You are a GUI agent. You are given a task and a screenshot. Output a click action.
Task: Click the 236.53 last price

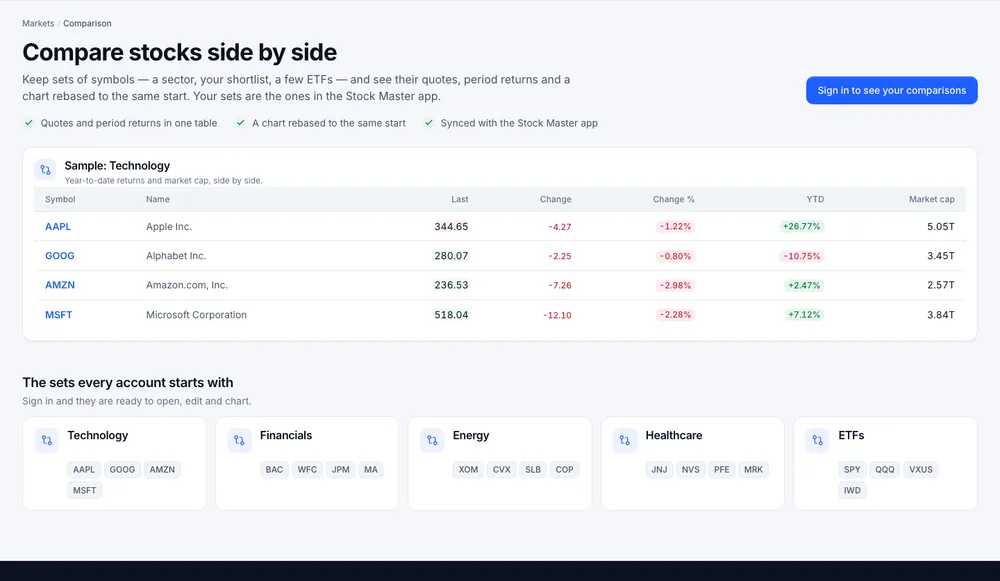[x=451, y=285]
